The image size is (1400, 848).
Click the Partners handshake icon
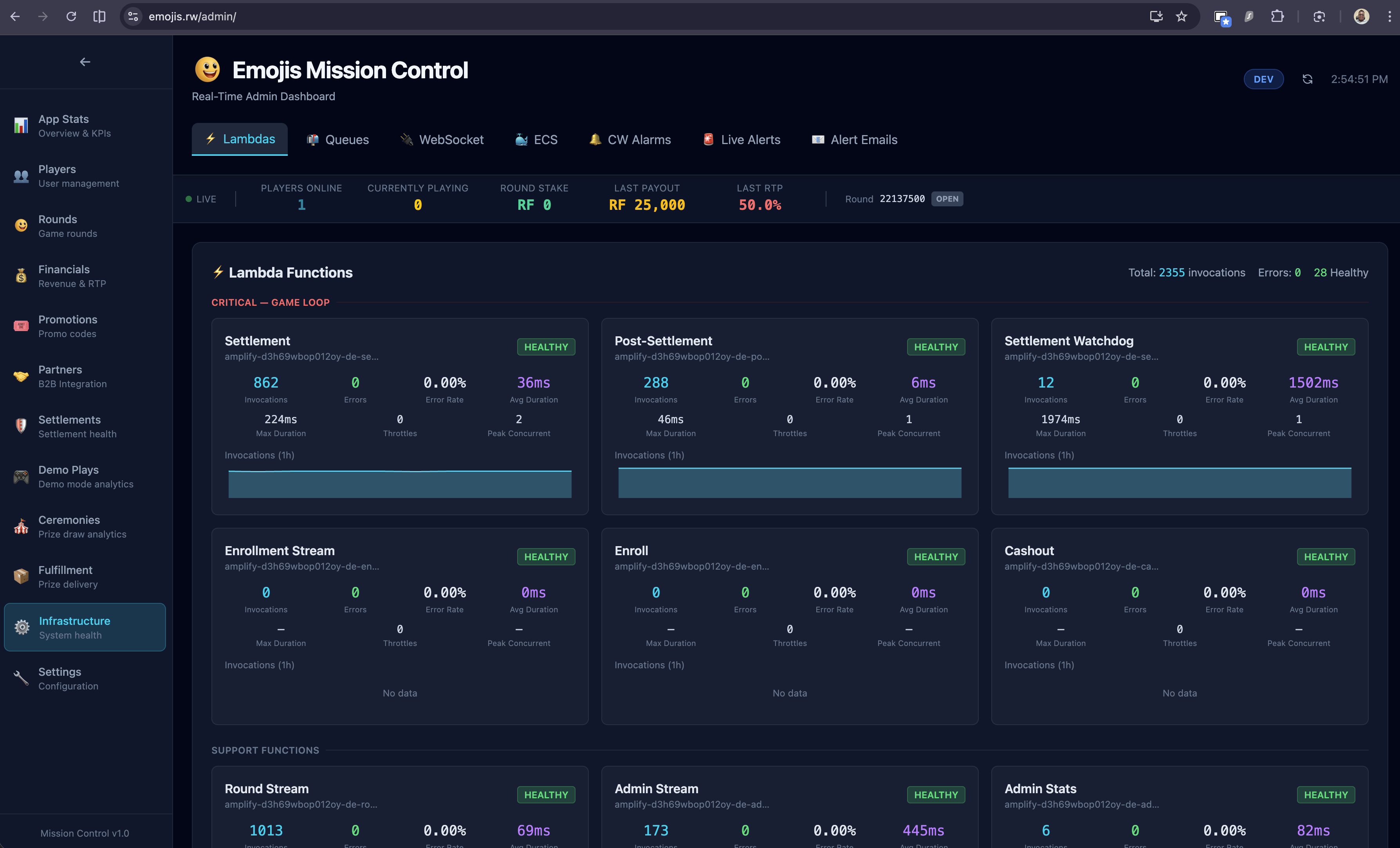(x=21, y=376)
